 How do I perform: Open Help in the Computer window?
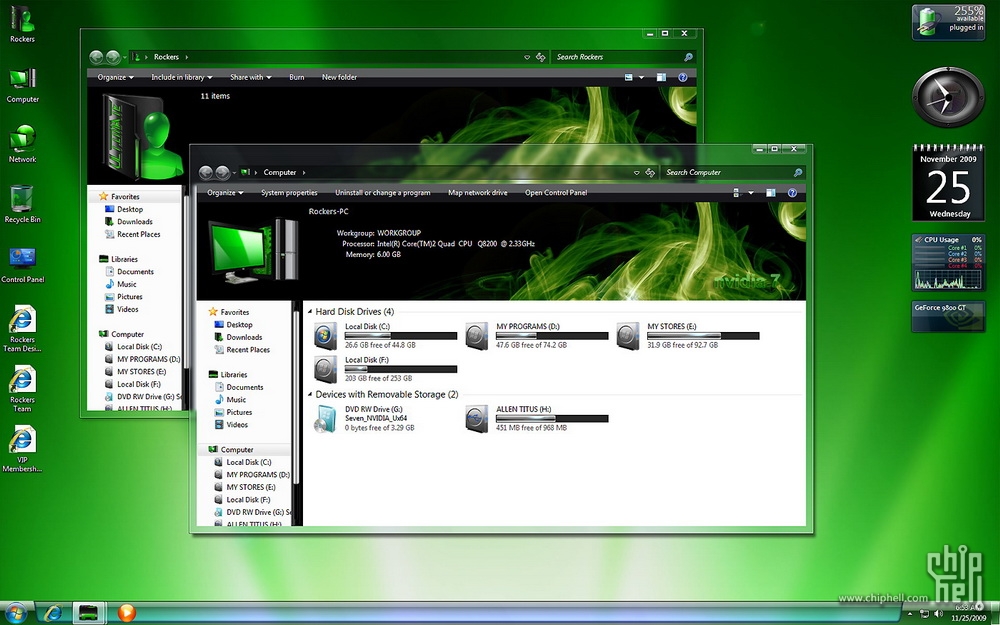click(792, 193)
